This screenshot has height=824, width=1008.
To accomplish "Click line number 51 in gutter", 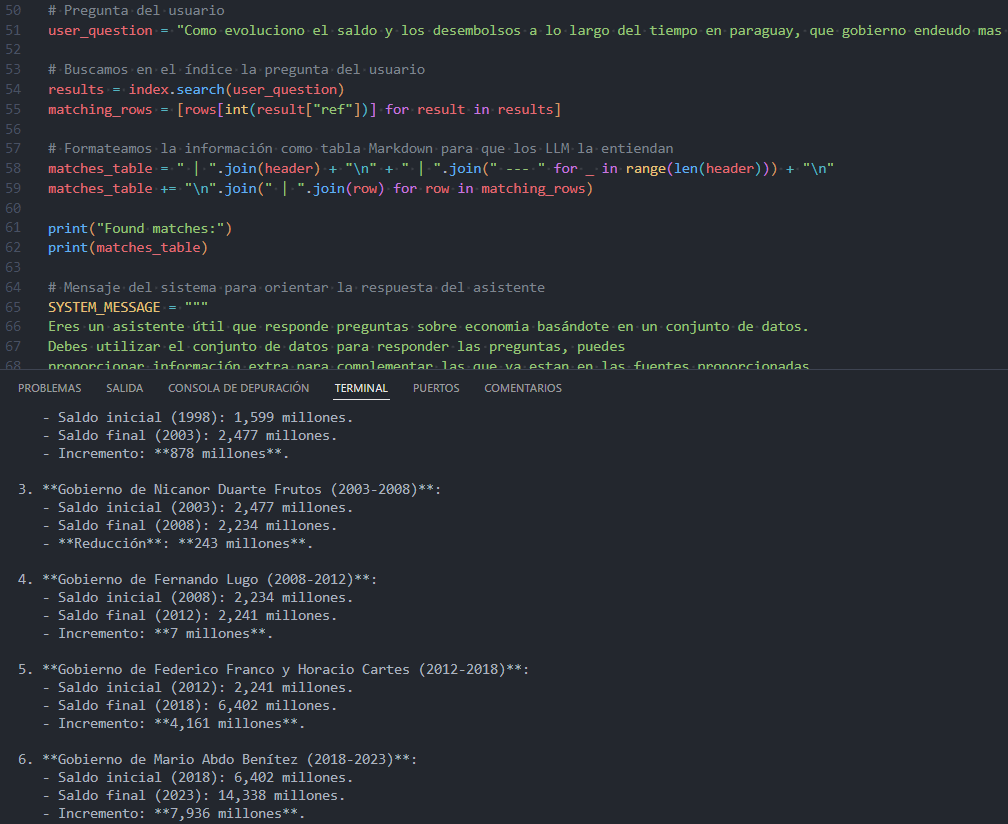I will pyautogui.click(x=13, y=30).
